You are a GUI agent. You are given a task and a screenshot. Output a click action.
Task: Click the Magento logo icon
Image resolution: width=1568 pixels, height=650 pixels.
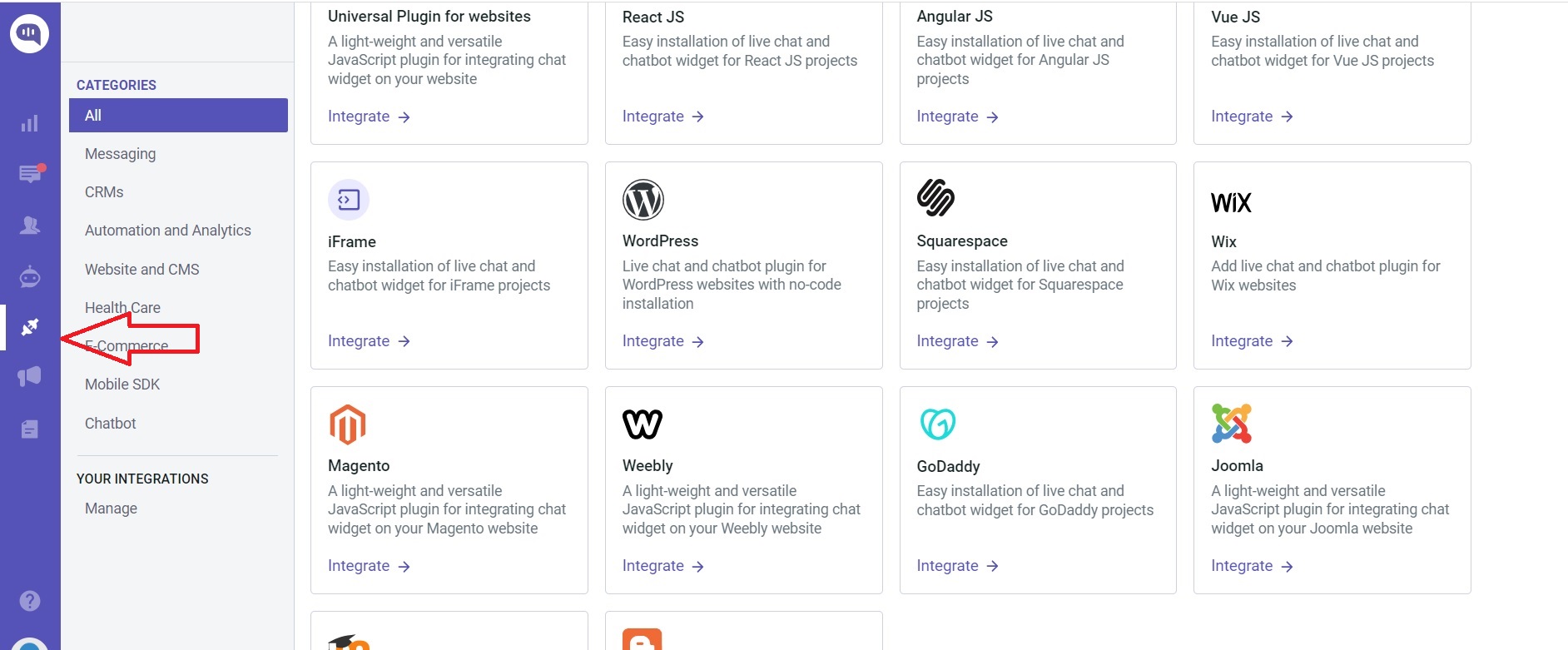click(348, 424)
